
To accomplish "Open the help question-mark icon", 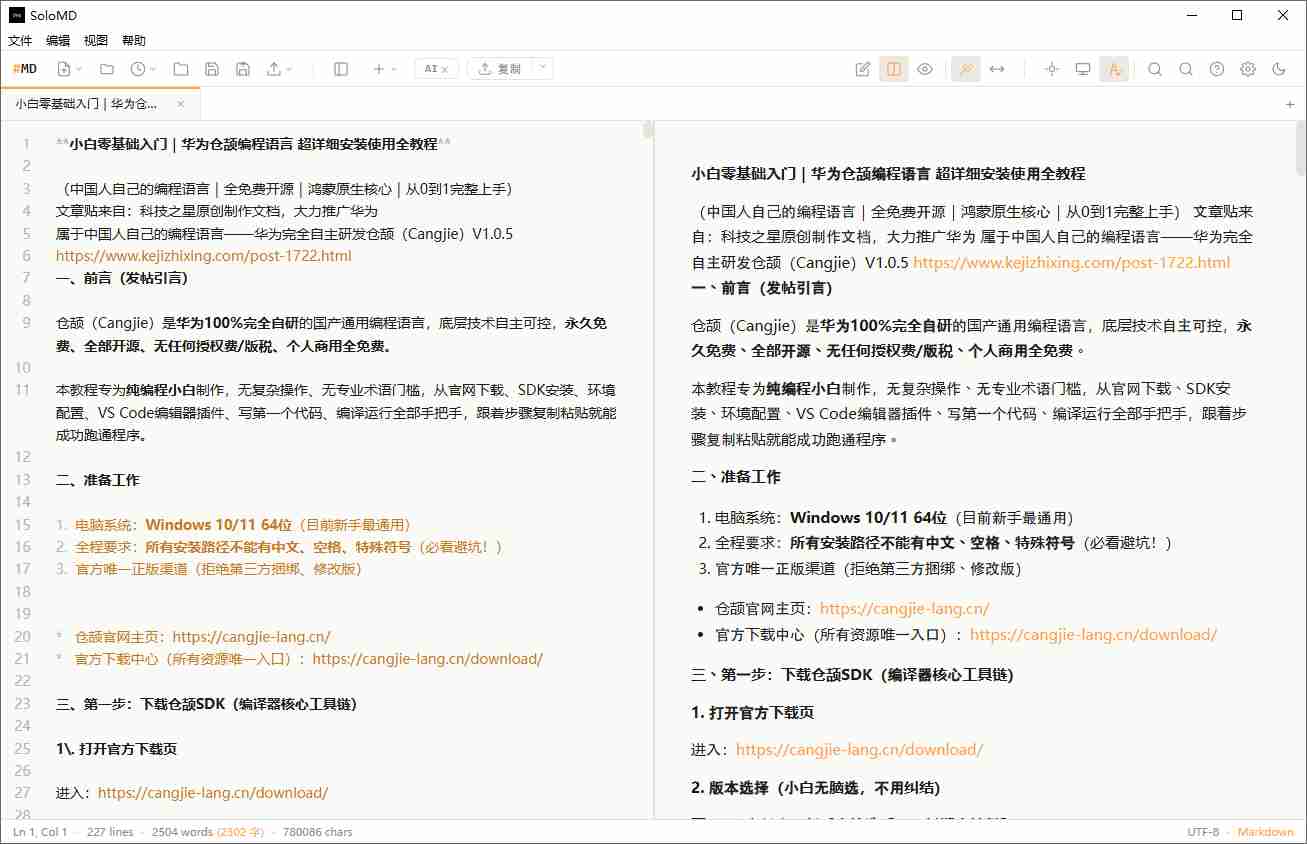I will [1216, 68].
